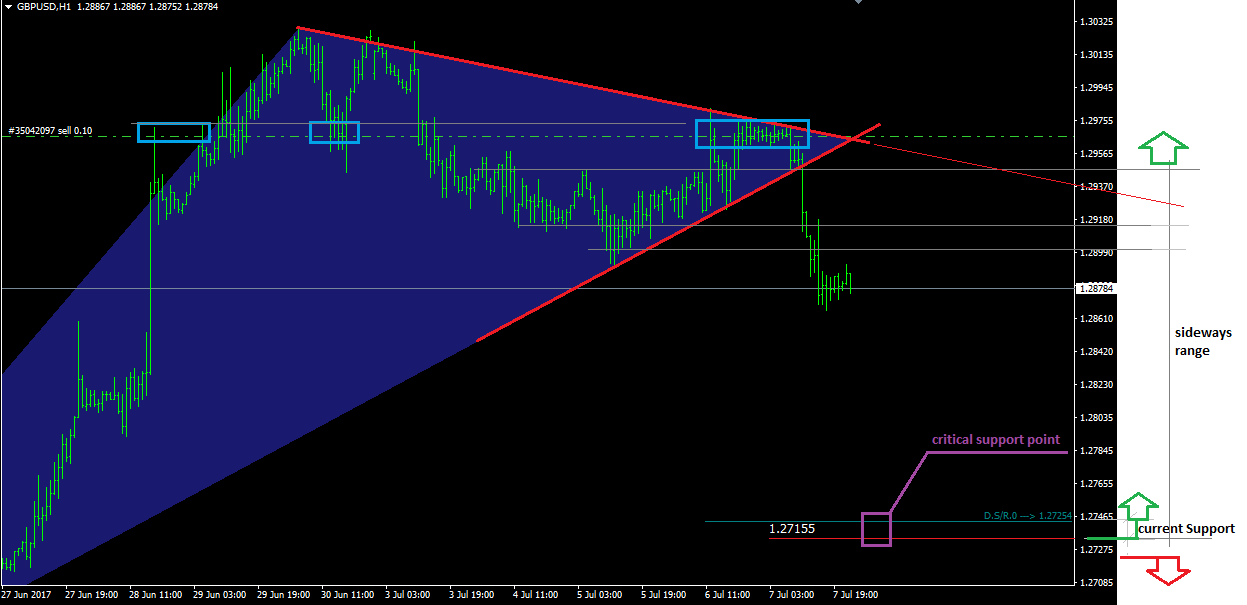Select the 'critical support point' text label
Viewport: 1247px width, 605px height.
996,440
